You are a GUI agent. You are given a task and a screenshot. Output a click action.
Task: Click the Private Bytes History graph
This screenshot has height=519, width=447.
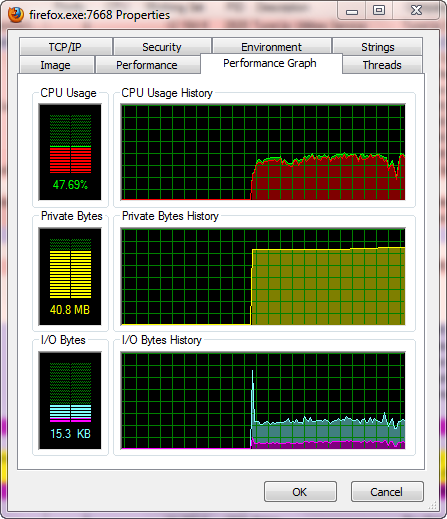[x=263, y=276]
